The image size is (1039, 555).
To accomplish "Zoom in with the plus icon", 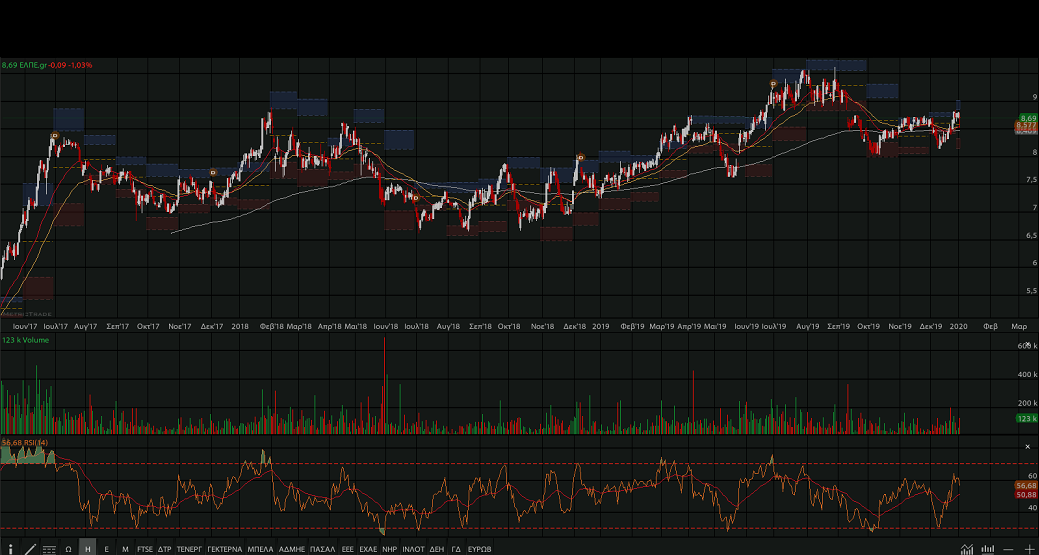I will 1029,549.
